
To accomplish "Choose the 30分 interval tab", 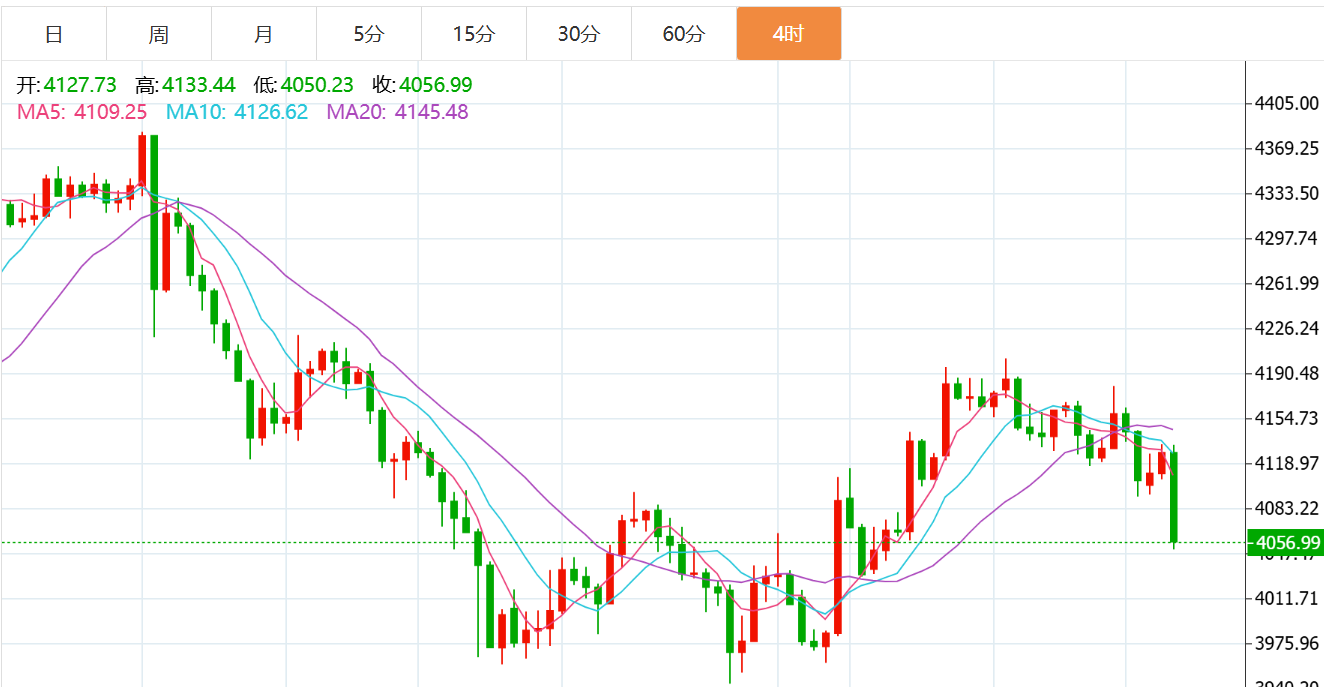I will (x=579, y=34).
